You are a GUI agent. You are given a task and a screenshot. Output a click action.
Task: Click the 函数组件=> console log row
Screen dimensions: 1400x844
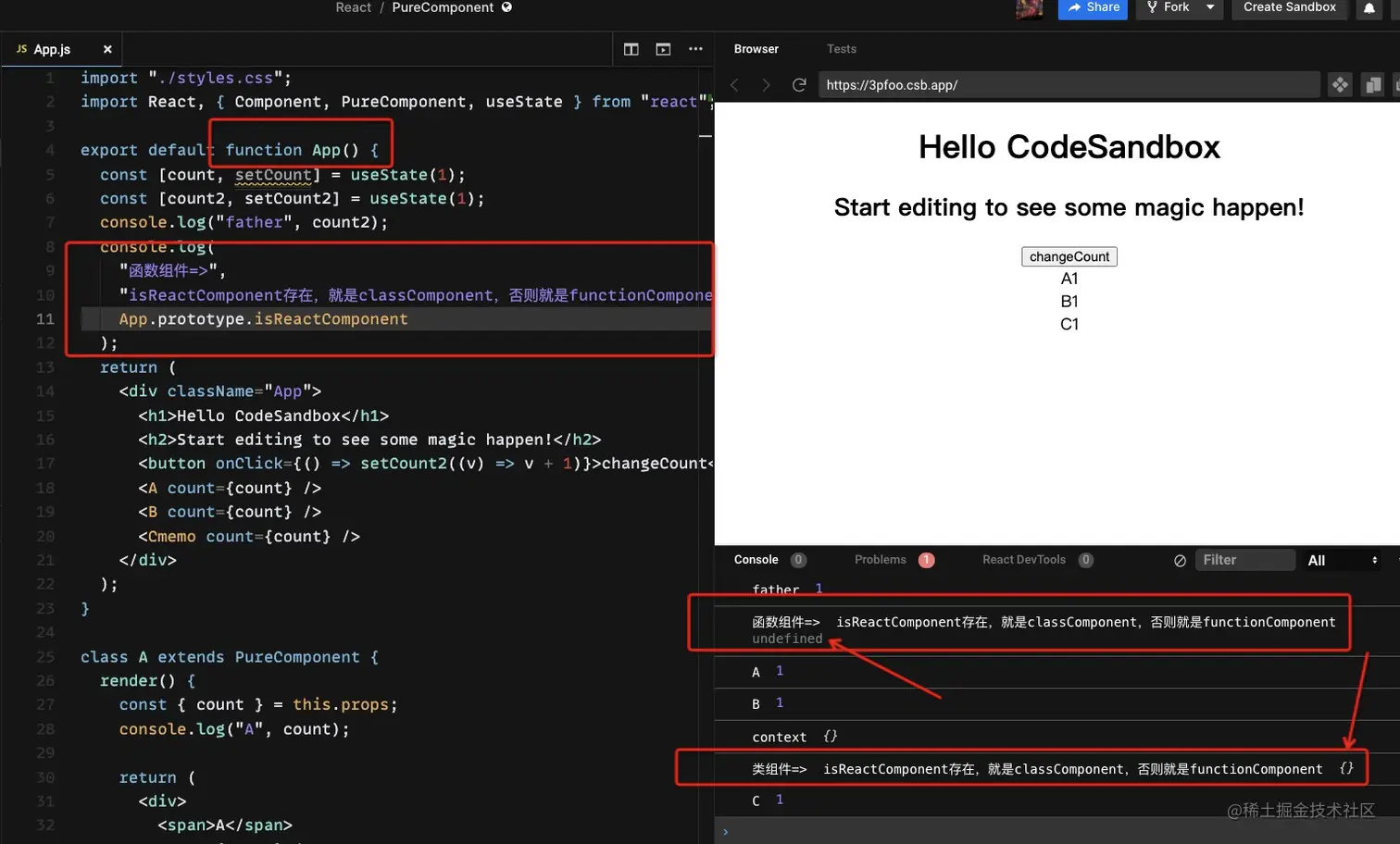pyautogui.click(x=1056, y=629)
